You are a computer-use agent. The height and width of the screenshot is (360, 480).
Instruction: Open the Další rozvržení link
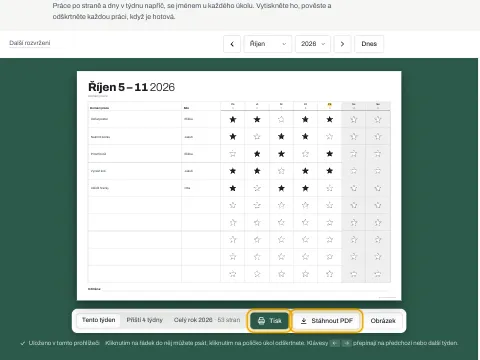(30, 43)
